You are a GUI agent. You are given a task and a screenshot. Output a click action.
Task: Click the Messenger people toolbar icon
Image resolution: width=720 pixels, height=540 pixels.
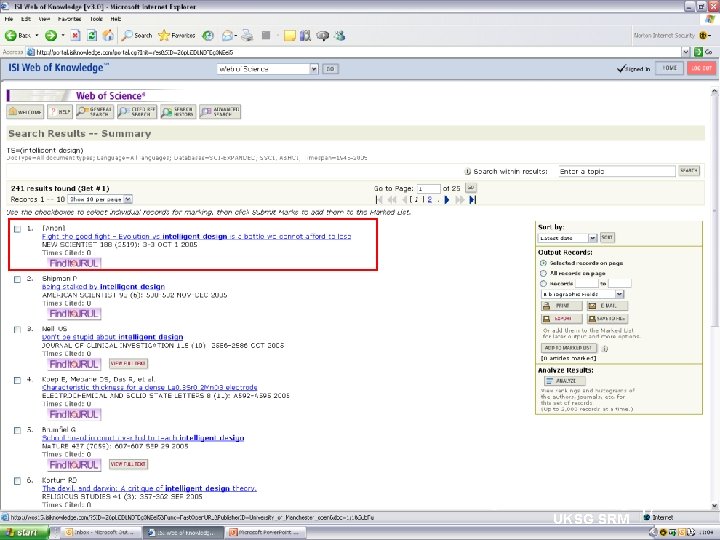(x=340, y=35)
